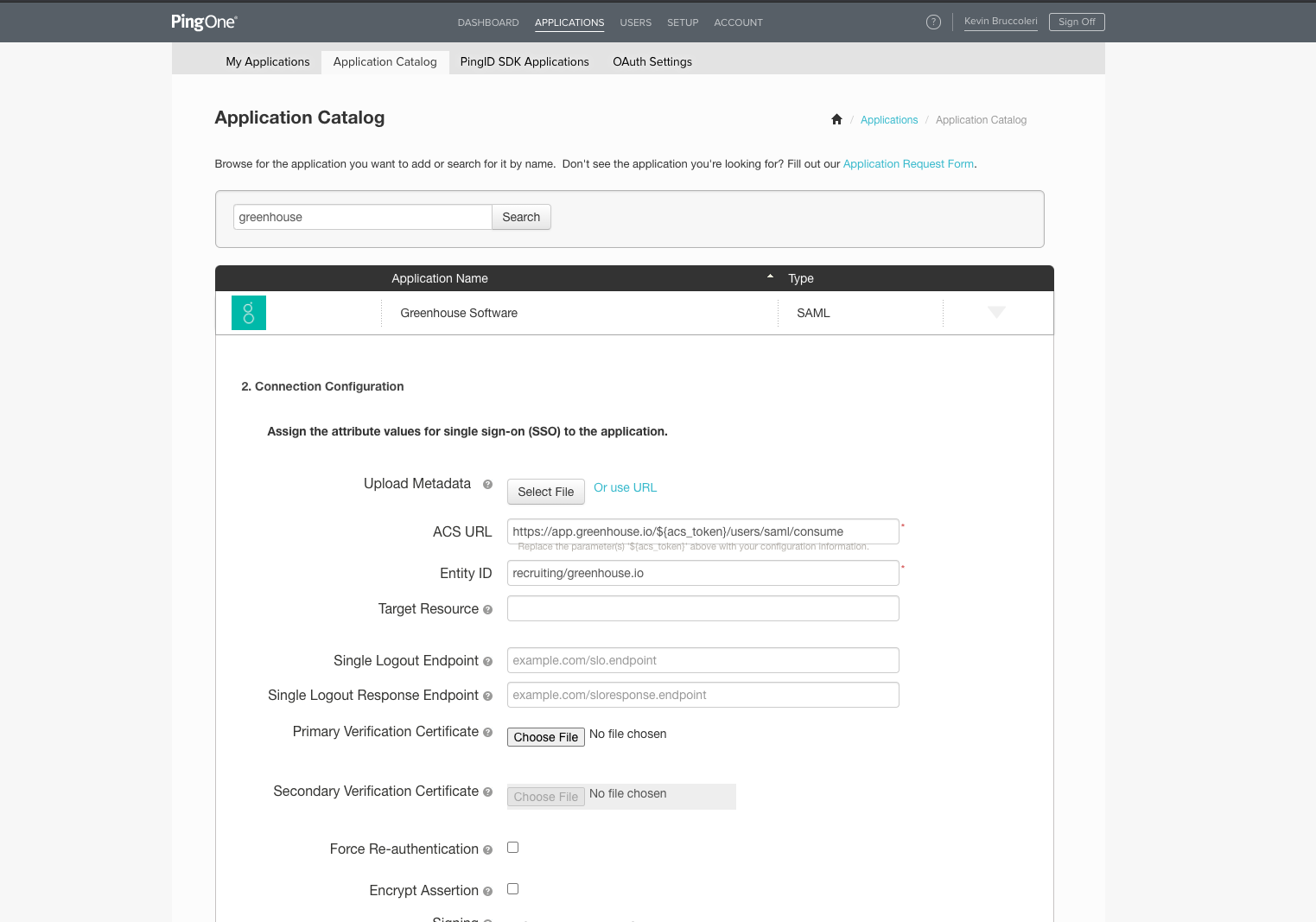The image size is (1316, 922).
Task: Click the Primary Verification Certificate help icon
Action: (x=487, y=733)
